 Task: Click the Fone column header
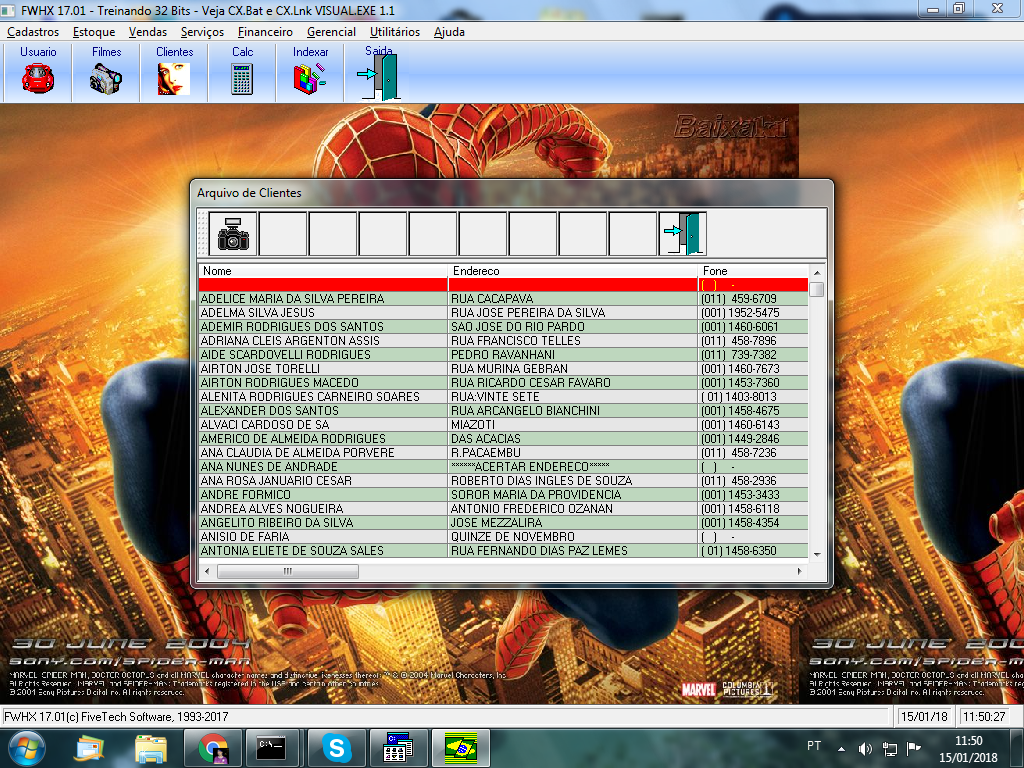pos(753,271)
